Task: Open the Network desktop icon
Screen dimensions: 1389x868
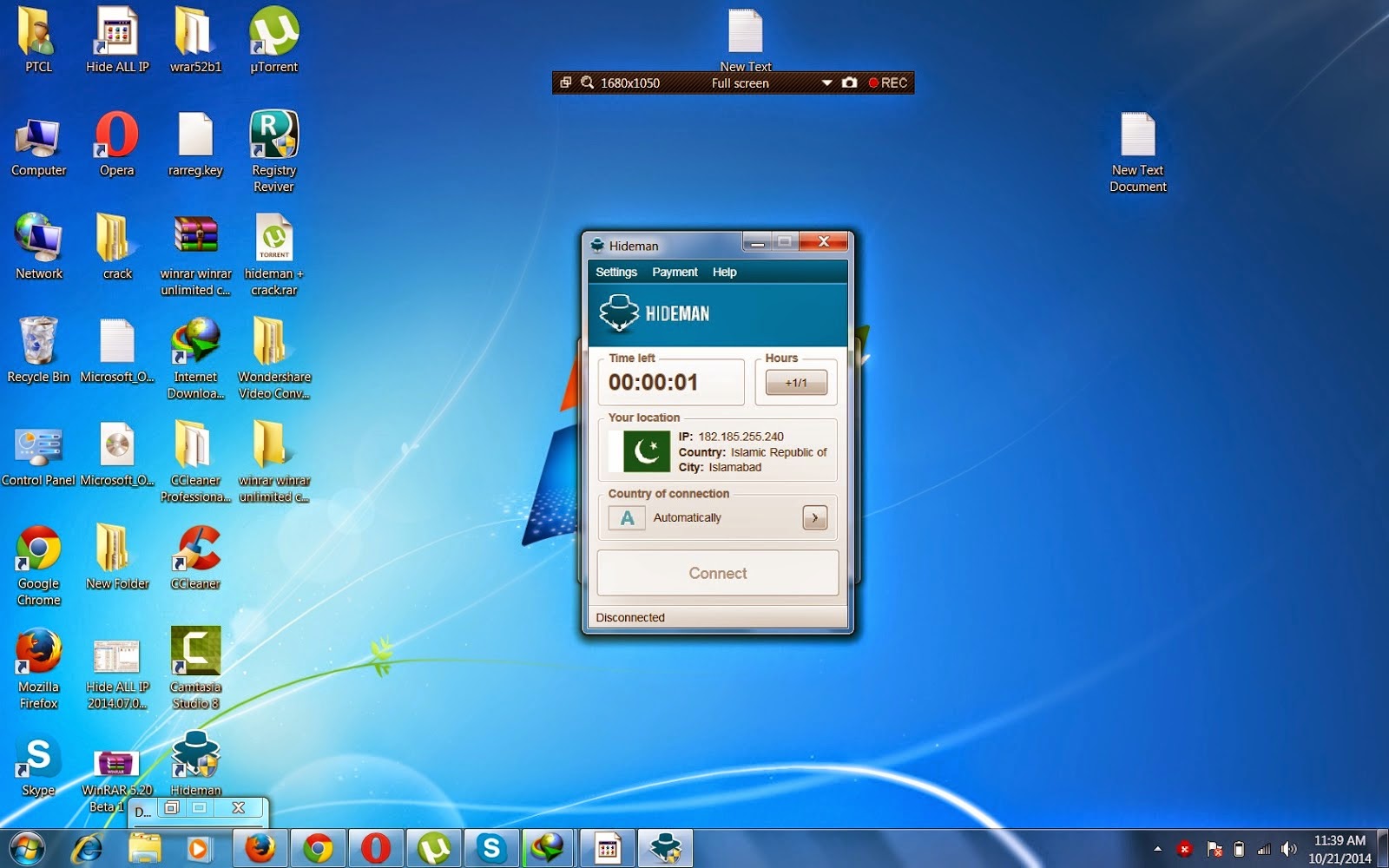Action: click(x=38, y=247)
